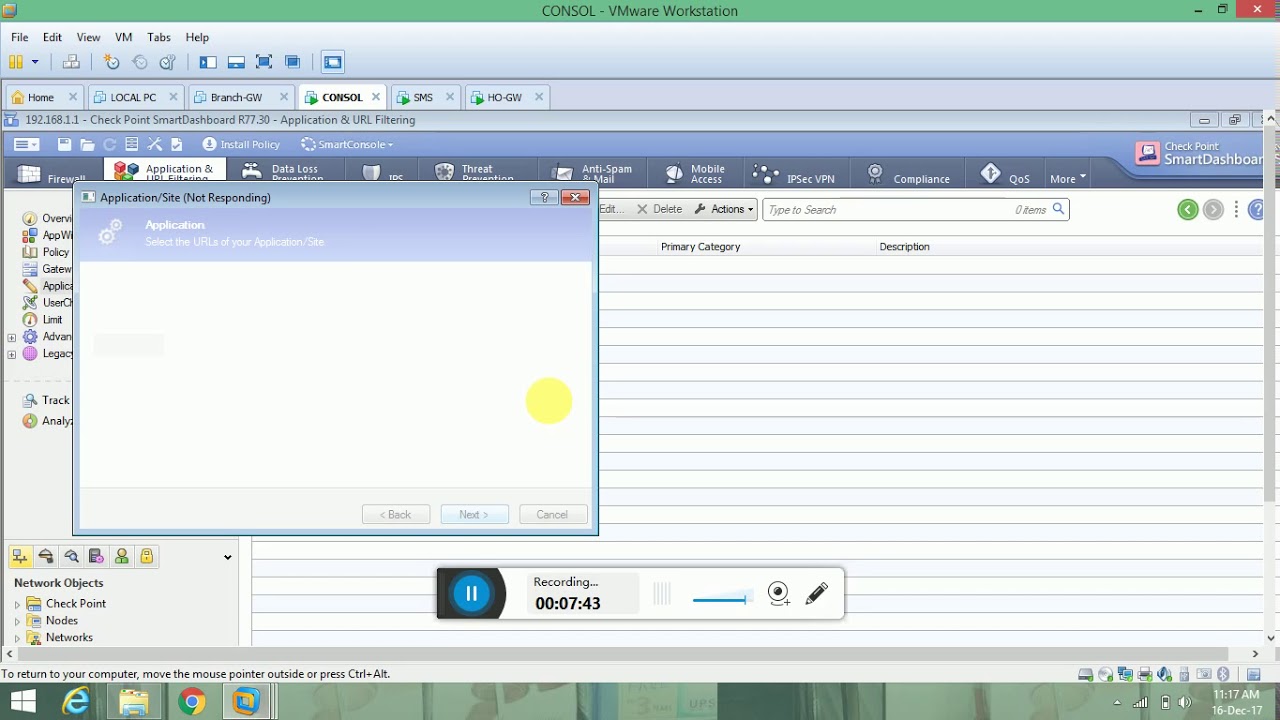Click the Unity mode icon

pyautogui.click(x=292, y=62)
